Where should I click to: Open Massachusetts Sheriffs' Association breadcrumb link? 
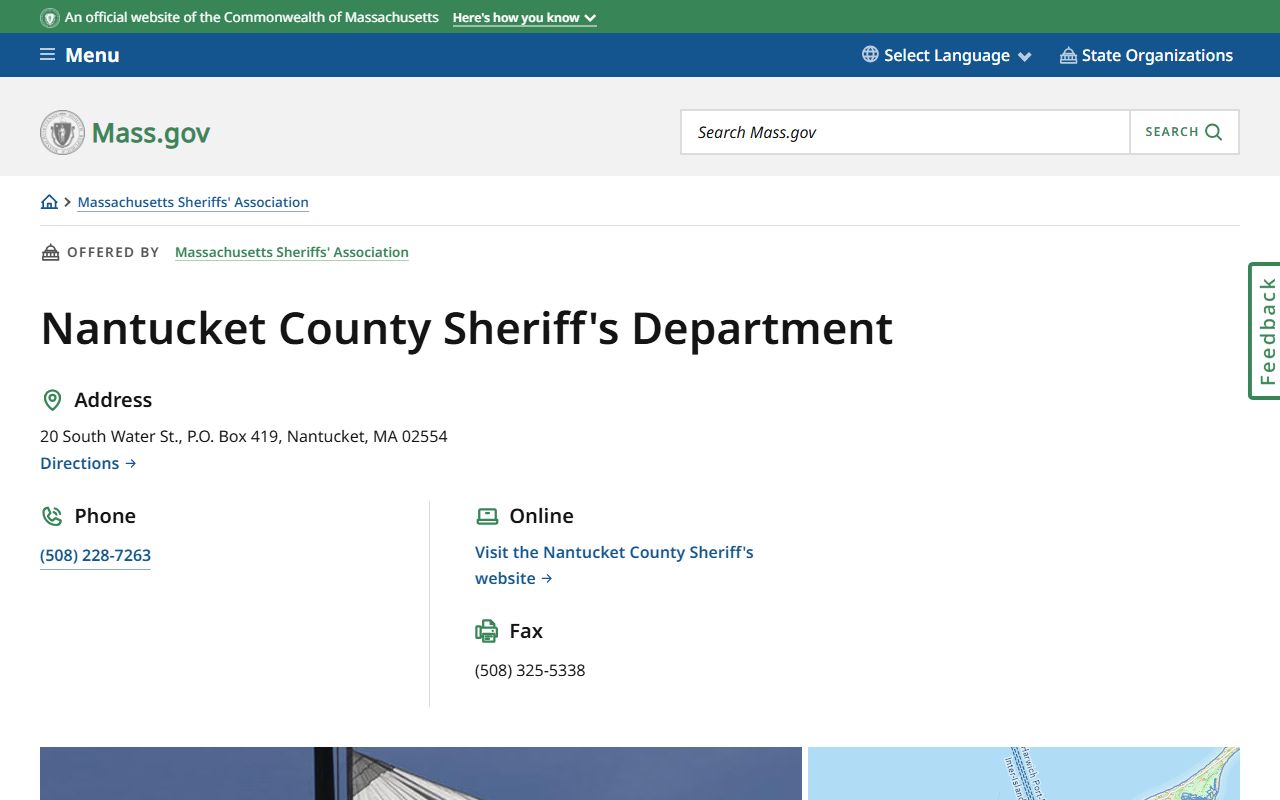coord(193,202)
